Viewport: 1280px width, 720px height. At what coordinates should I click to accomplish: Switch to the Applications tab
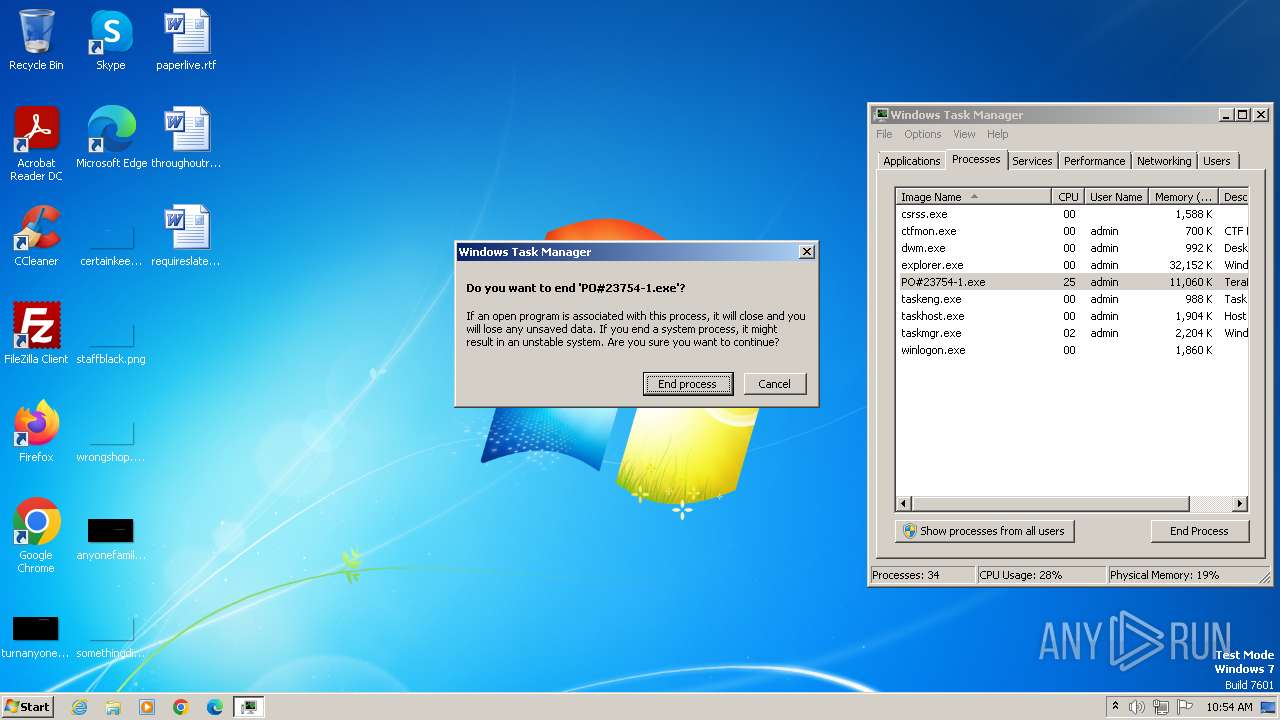click(911, 161)
